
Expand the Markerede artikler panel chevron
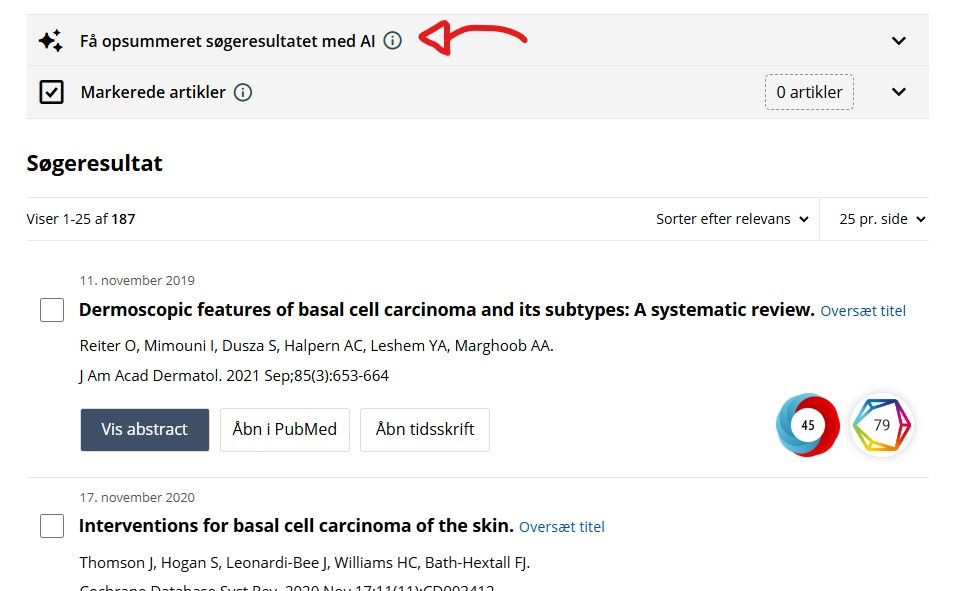coord(899,92)
